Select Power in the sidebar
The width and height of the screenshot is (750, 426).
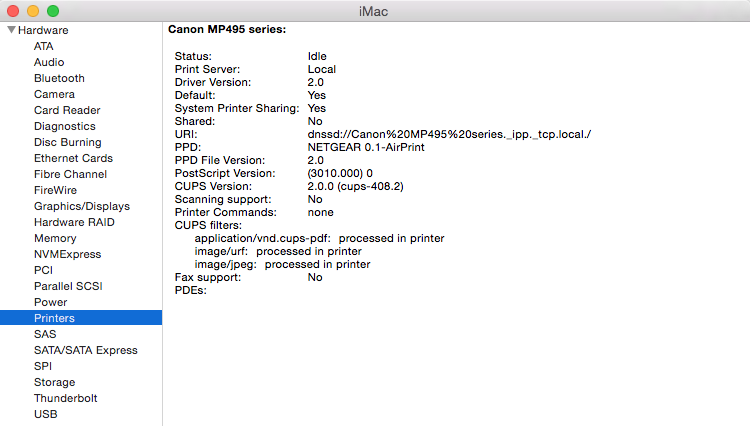[x=51, y=303]
